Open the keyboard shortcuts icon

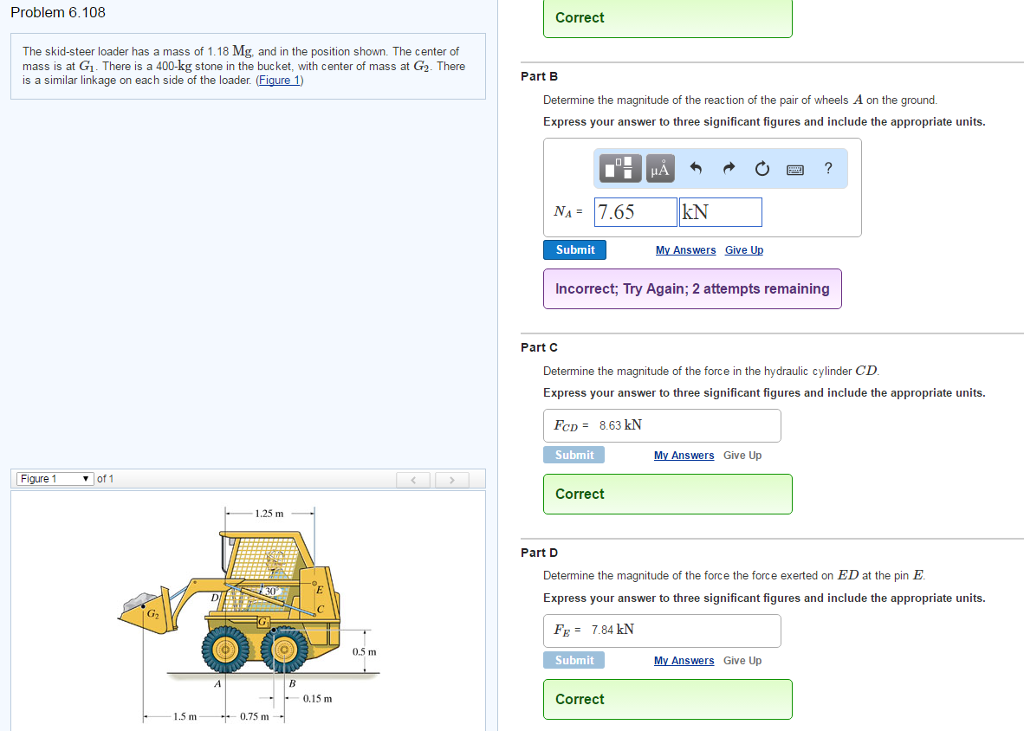click(794, 168)
